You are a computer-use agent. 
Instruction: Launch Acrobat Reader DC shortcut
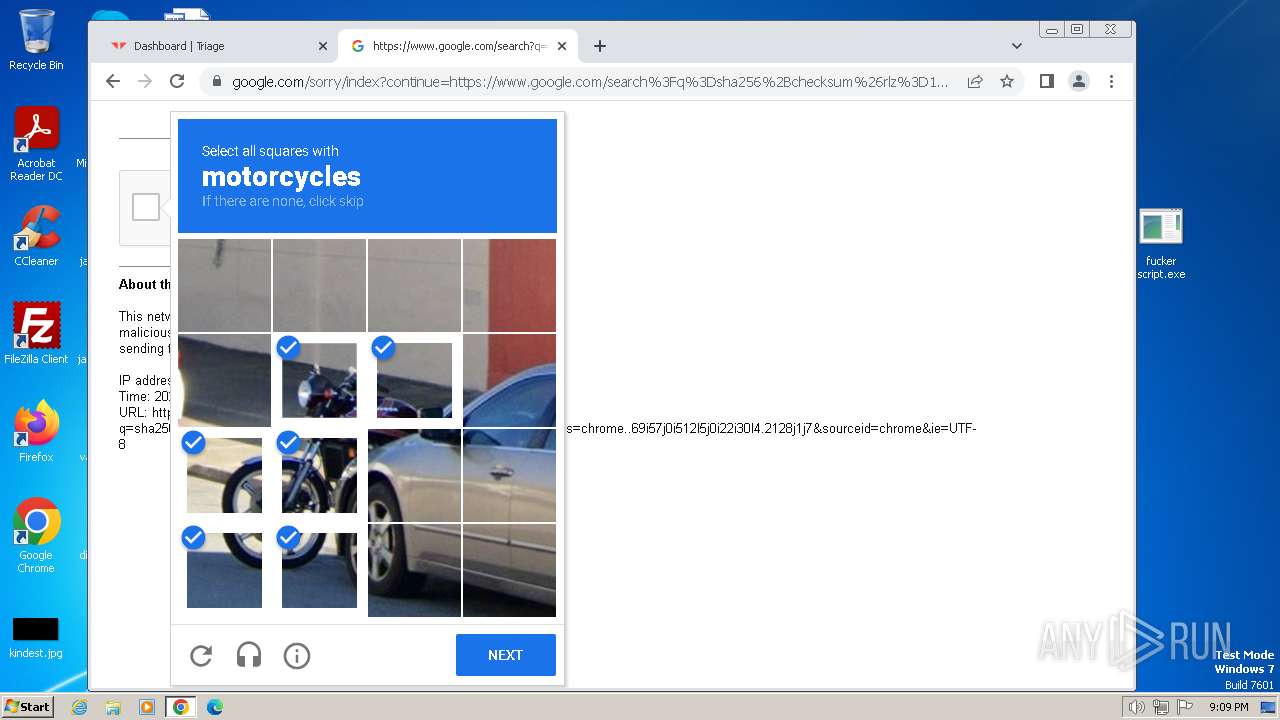(36, 144)
